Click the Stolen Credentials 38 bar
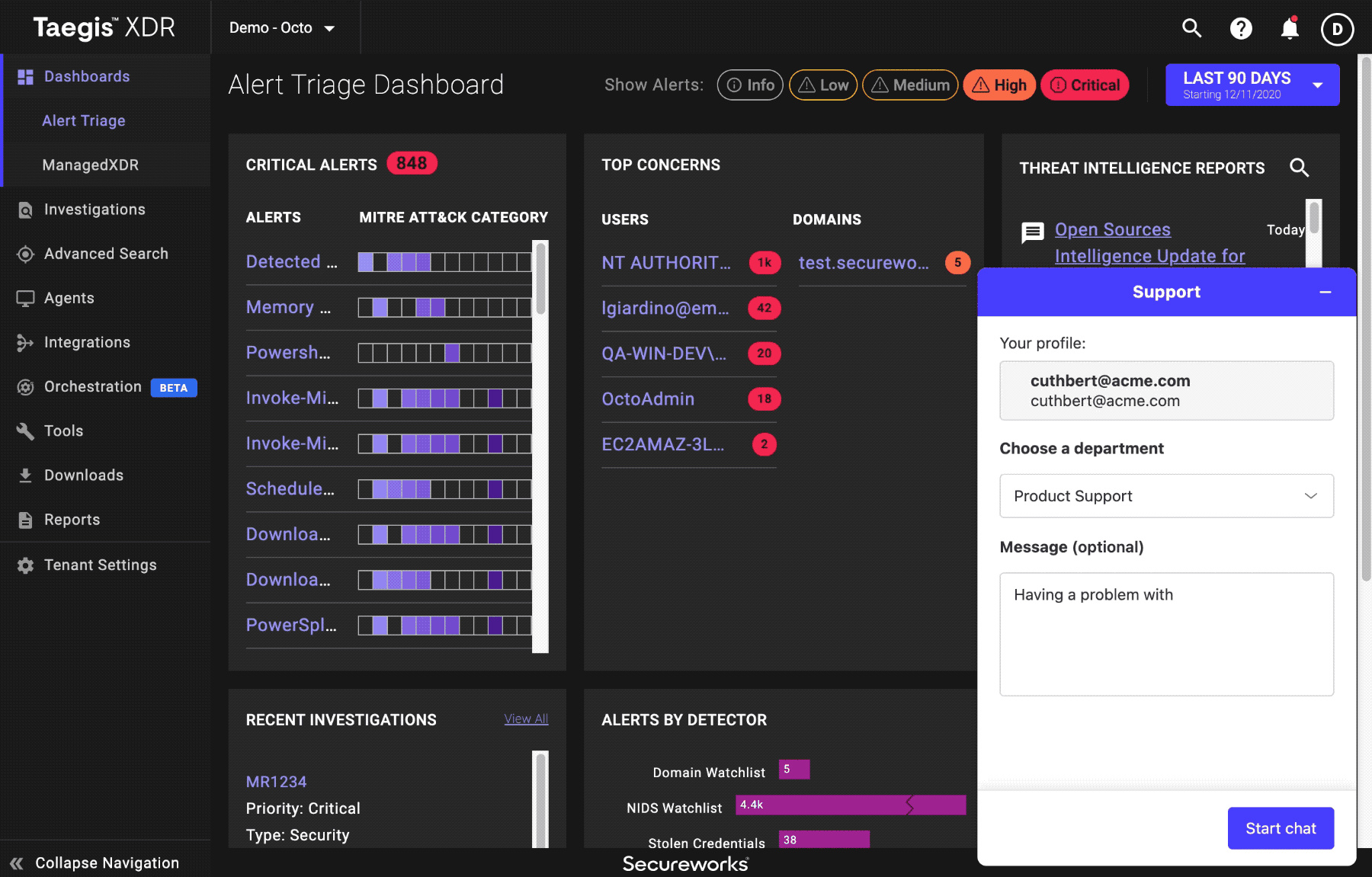This screenshot has width=1372, height=877. point(824,840)
